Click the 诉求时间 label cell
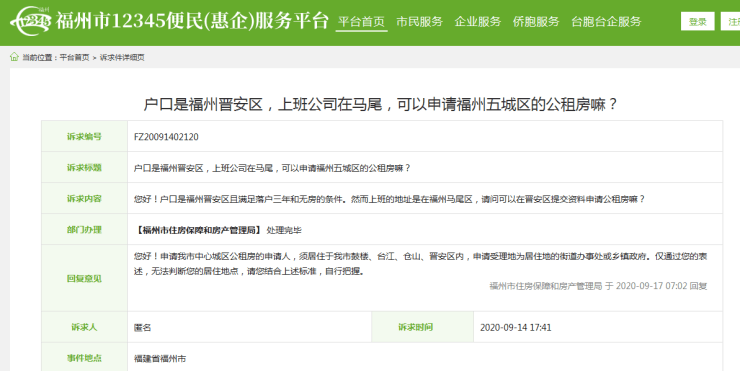The image size is (740, 371). [x=422, y=327]
